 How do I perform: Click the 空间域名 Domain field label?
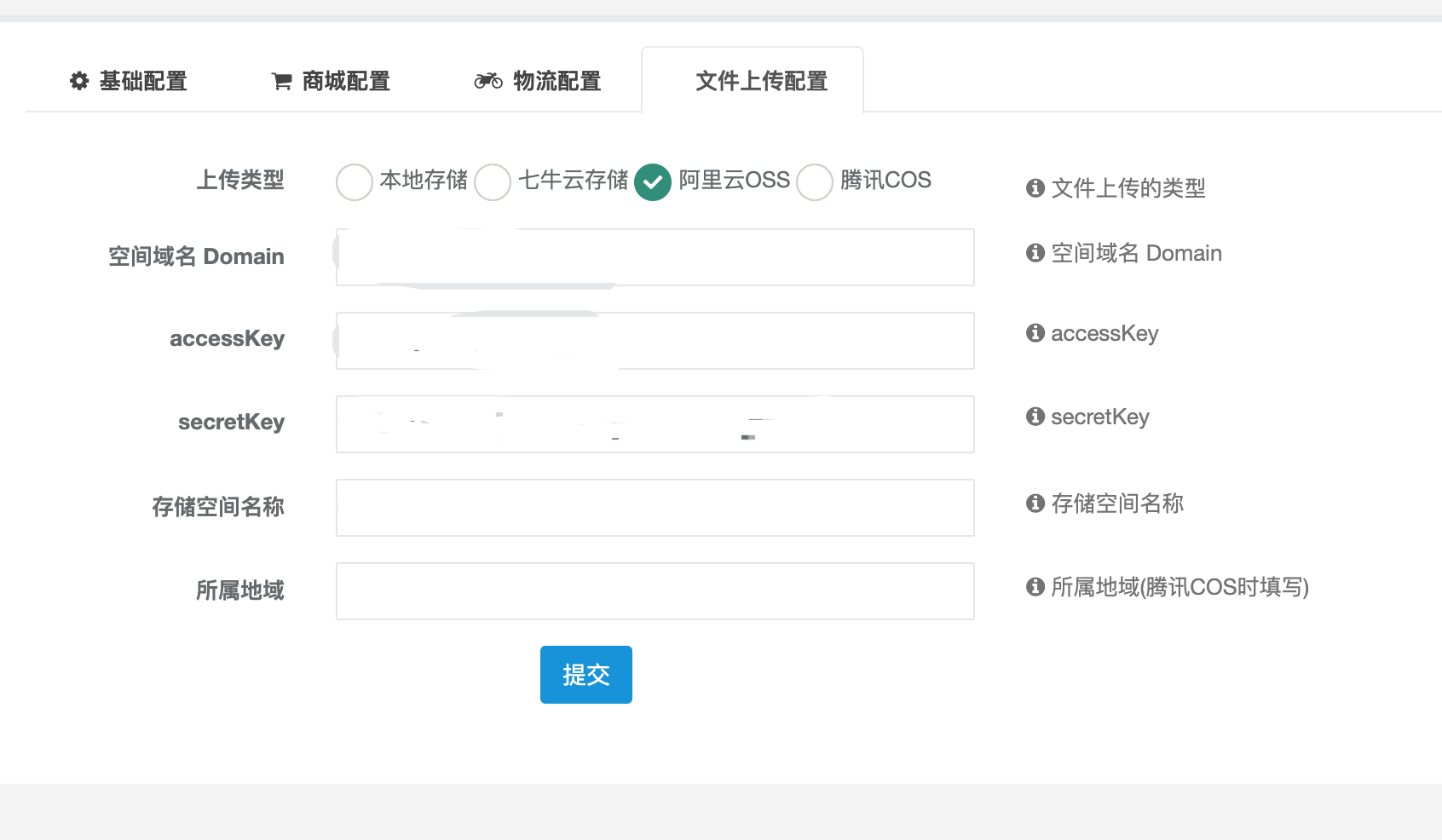tap(196, 256)
